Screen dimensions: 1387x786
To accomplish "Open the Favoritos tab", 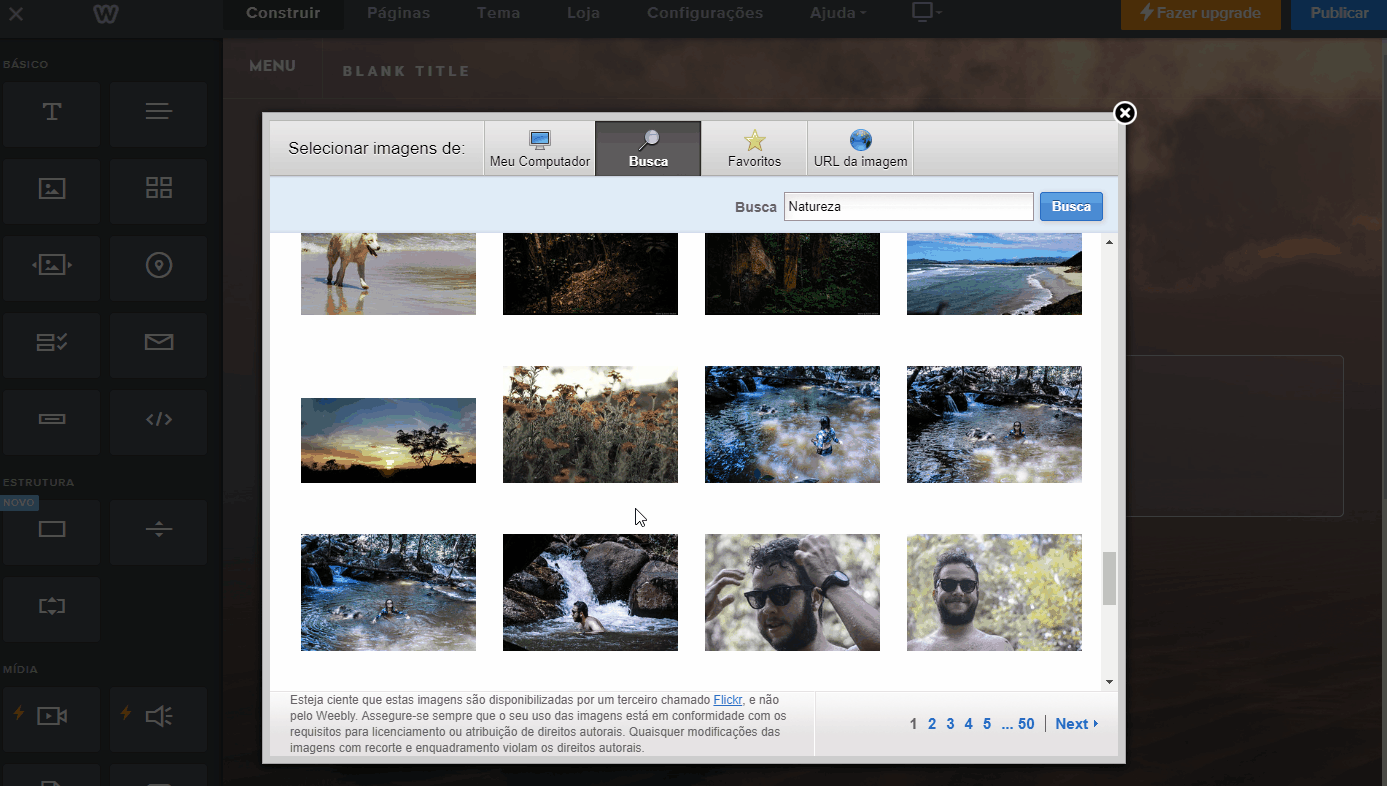I will [754, 149].
